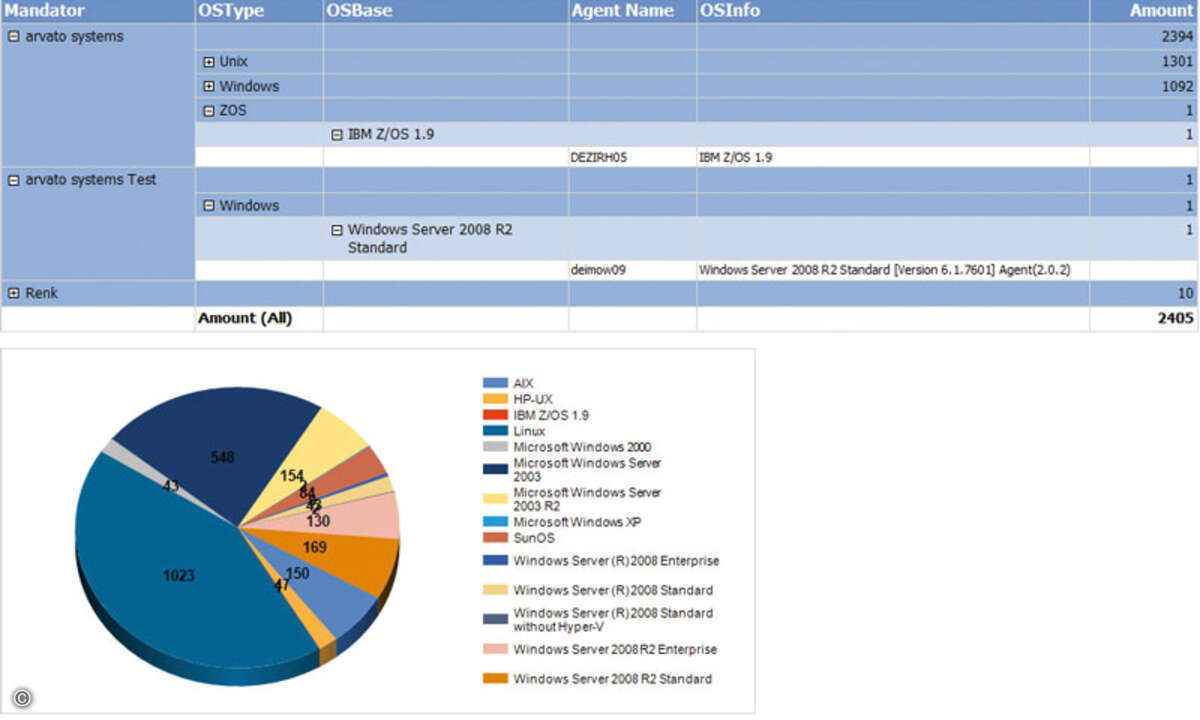Select the IBM Z/OS 1.9 legend swatch

coord(495,415)
